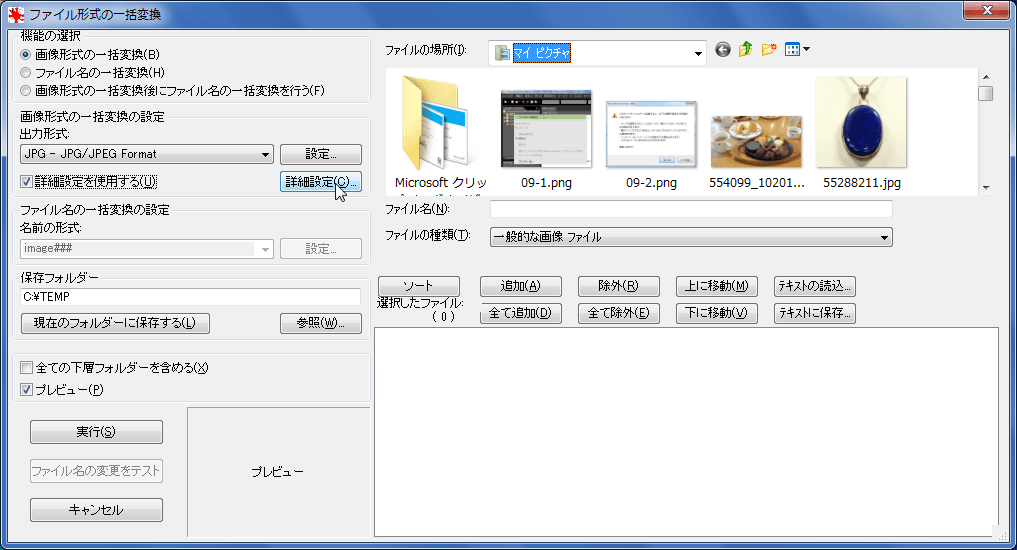Click the file browser scroll up arrow
This screenshot has width=1017, height=550.
pos(986,77)
